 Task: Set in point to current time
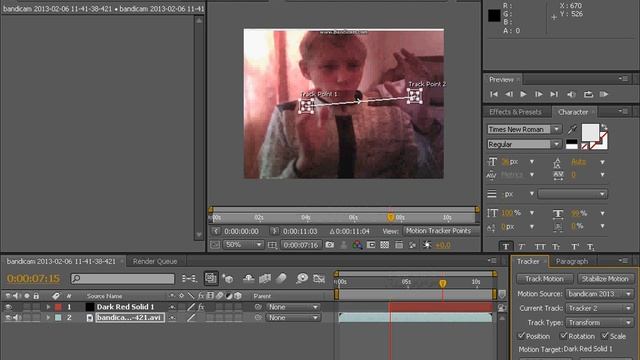(x=216, y=231)
